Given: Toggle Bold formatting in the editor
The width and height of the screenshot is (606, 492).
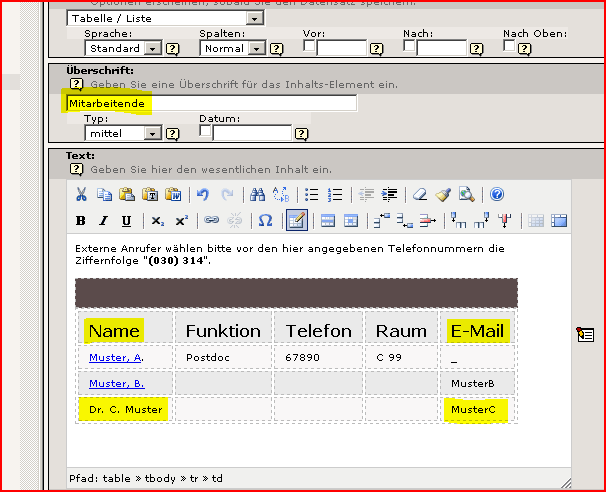Looking at the screenshot, I should [x=81, y=221].
